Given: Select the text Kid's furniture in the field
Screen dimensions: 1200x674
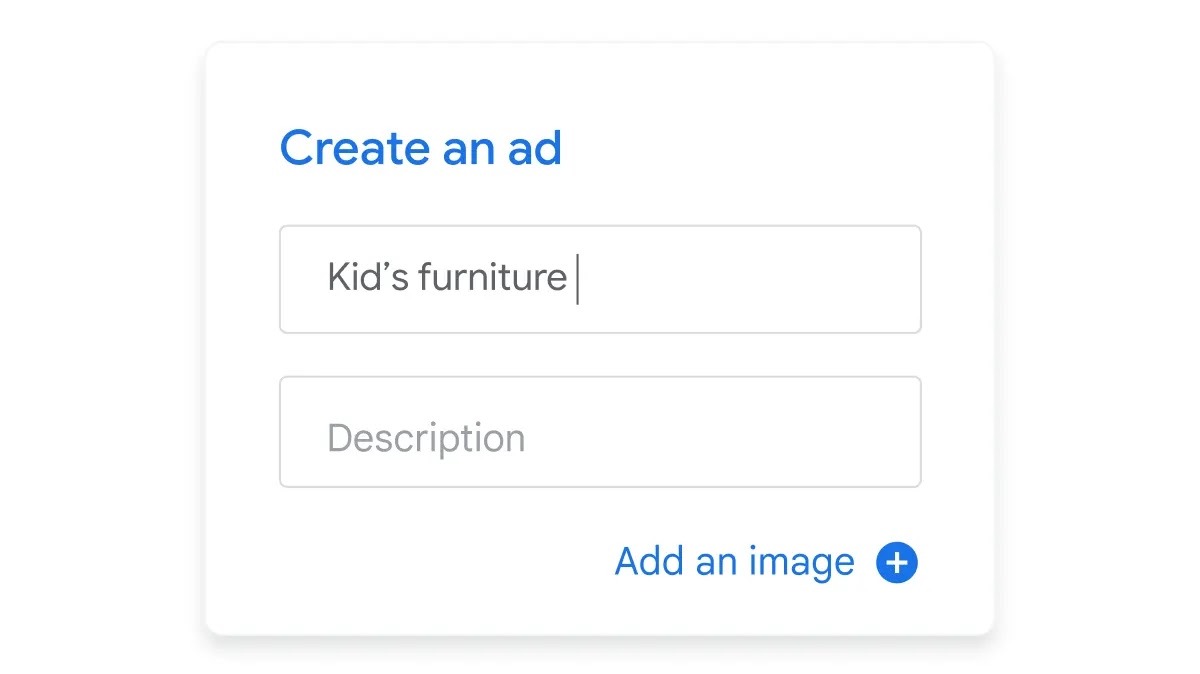Looking at the screenshot, I should click(x=446, y=279).
